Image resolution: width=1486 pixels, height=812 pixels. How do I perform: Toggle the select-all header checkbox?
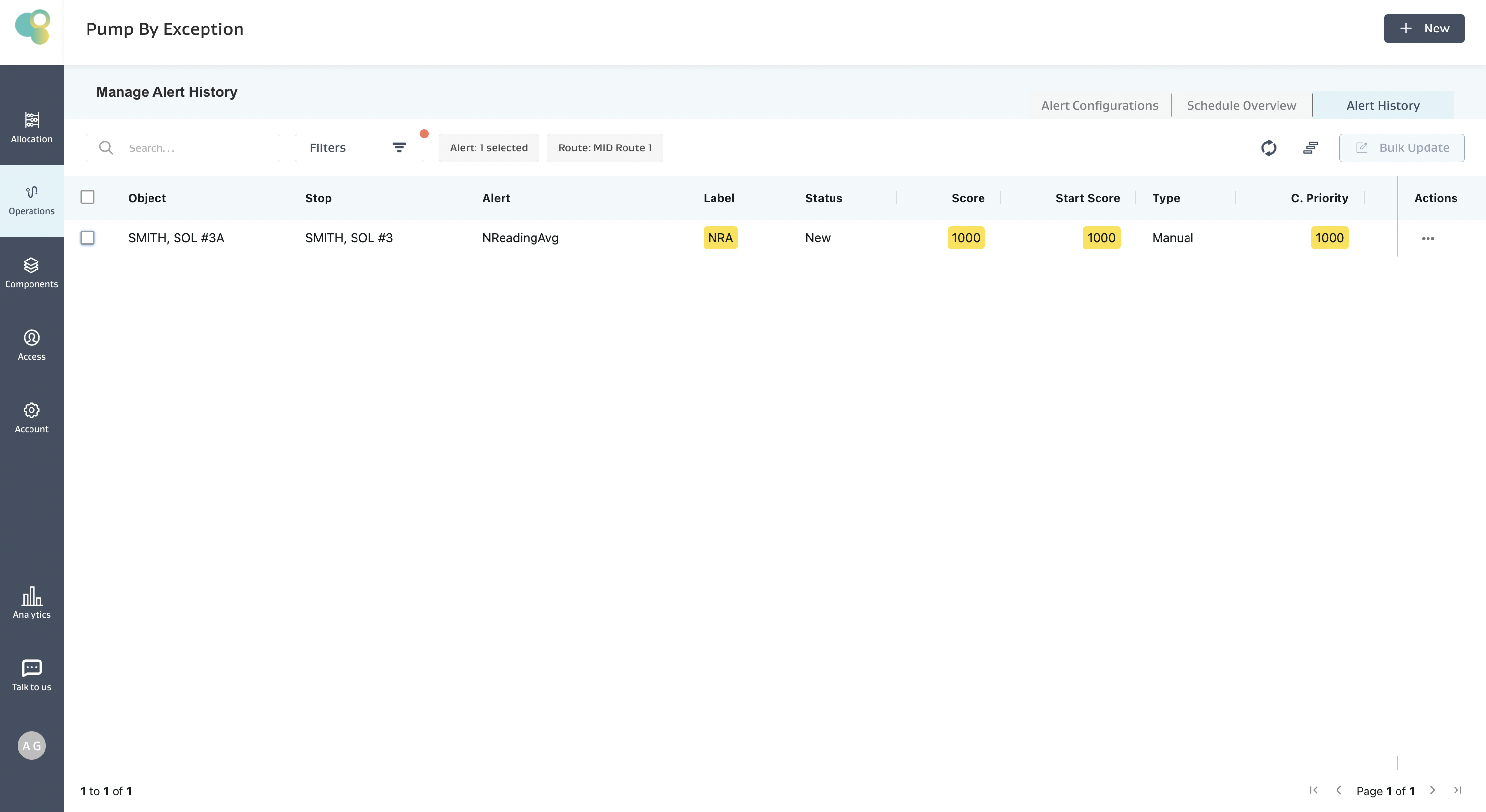[88, 197]
